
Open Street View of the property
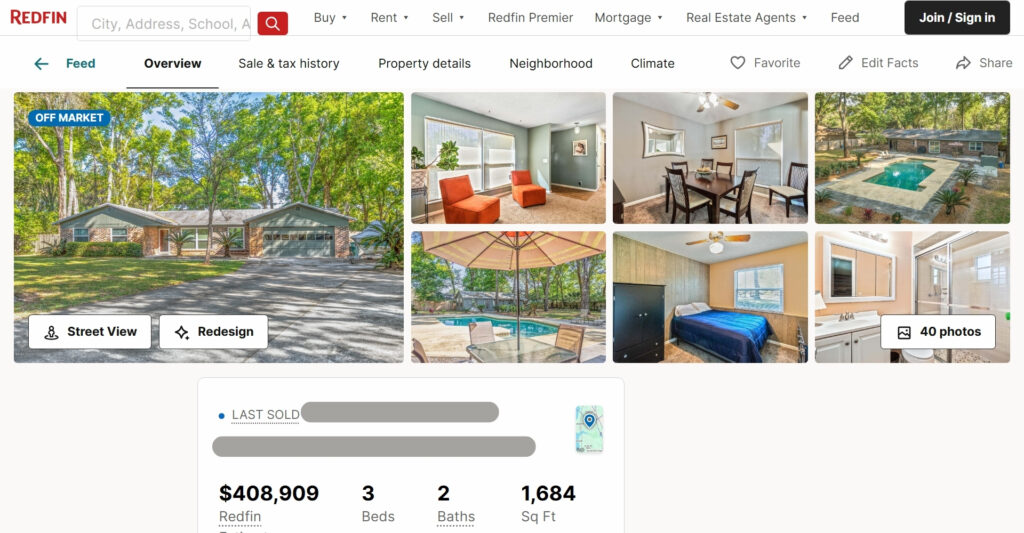(89, 332)
